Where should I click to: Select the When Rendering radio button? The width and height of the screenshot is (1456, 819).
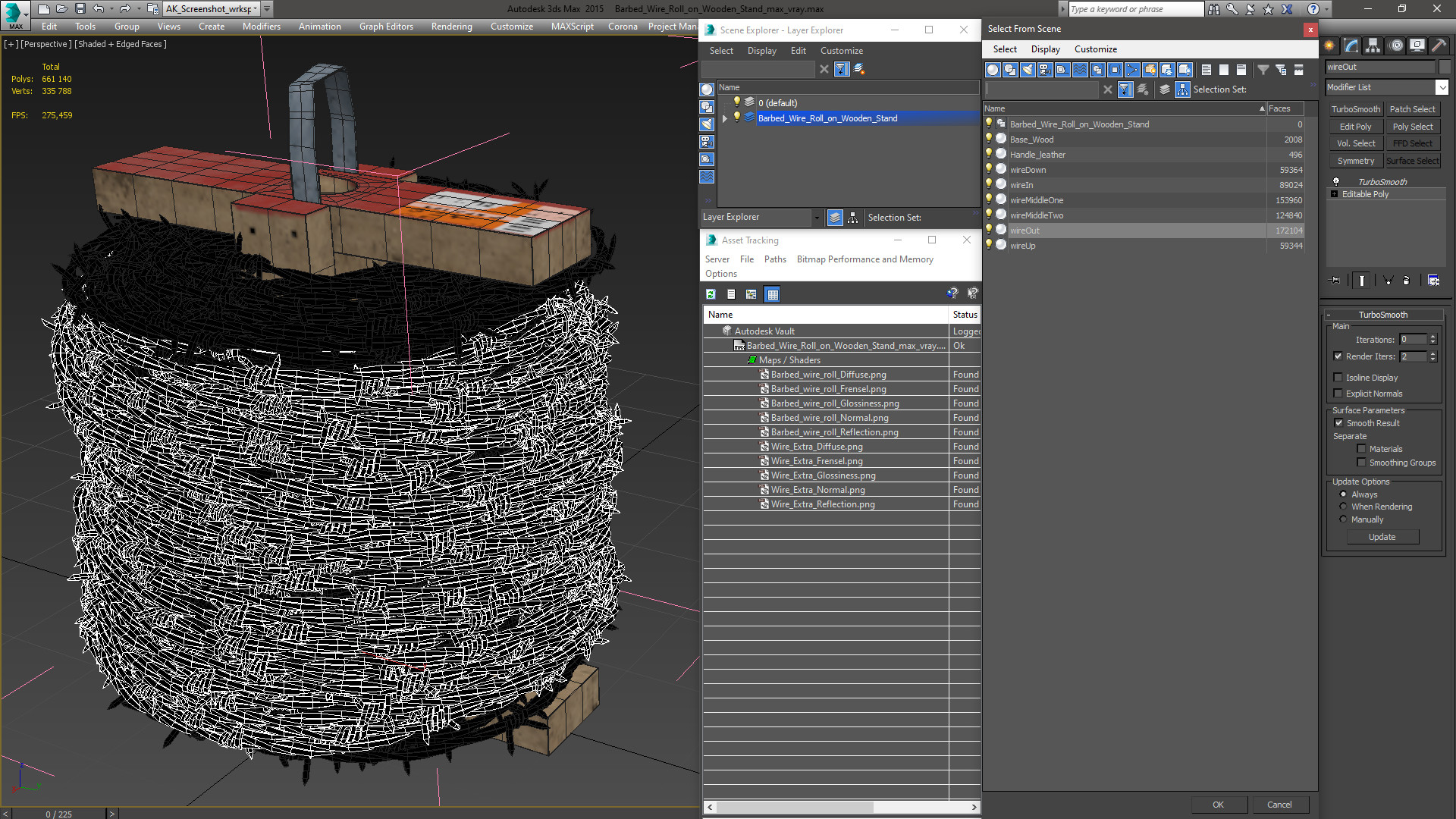1343,507
